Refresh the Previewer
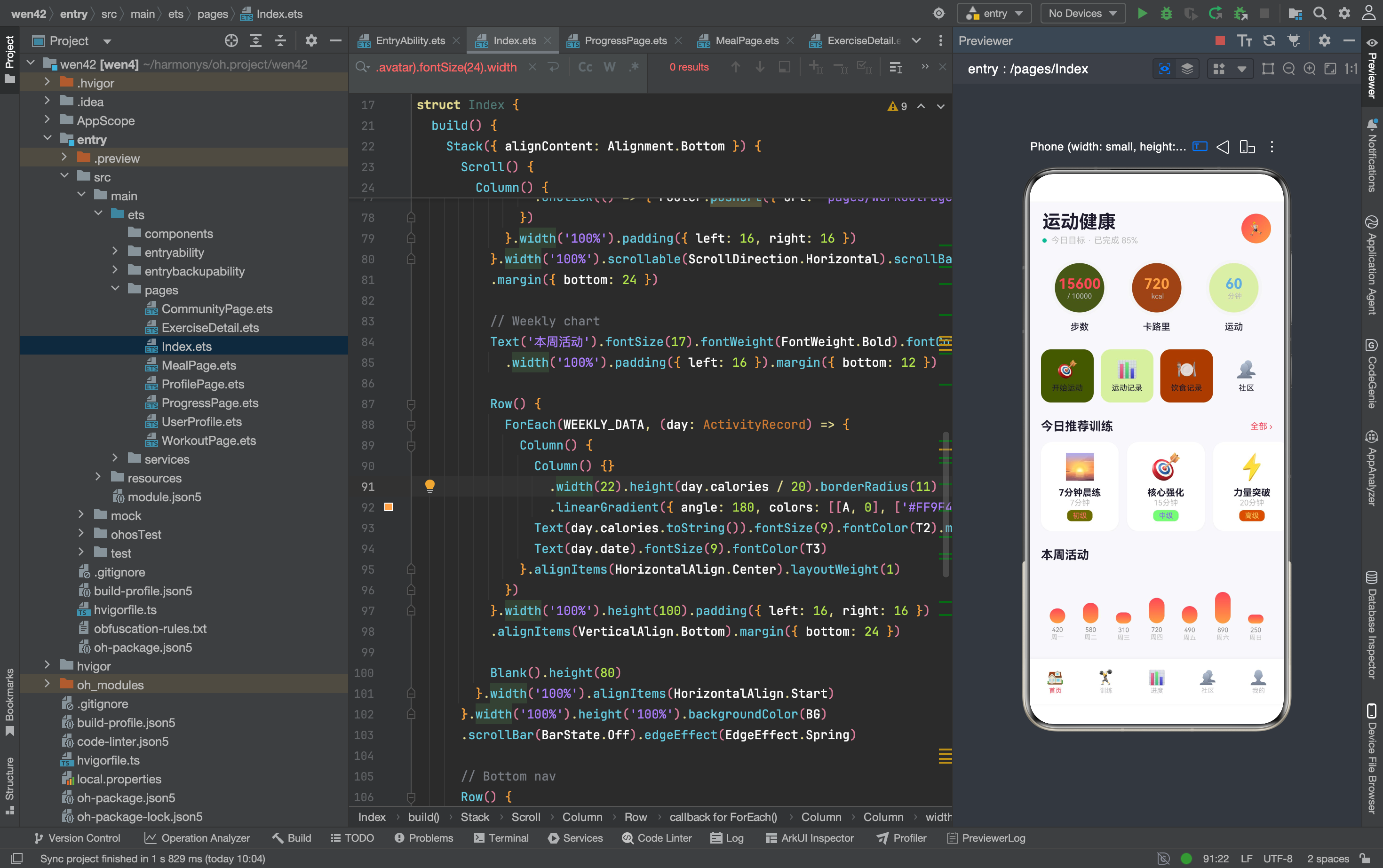 pyautogui.click(x=1269, y=41)
